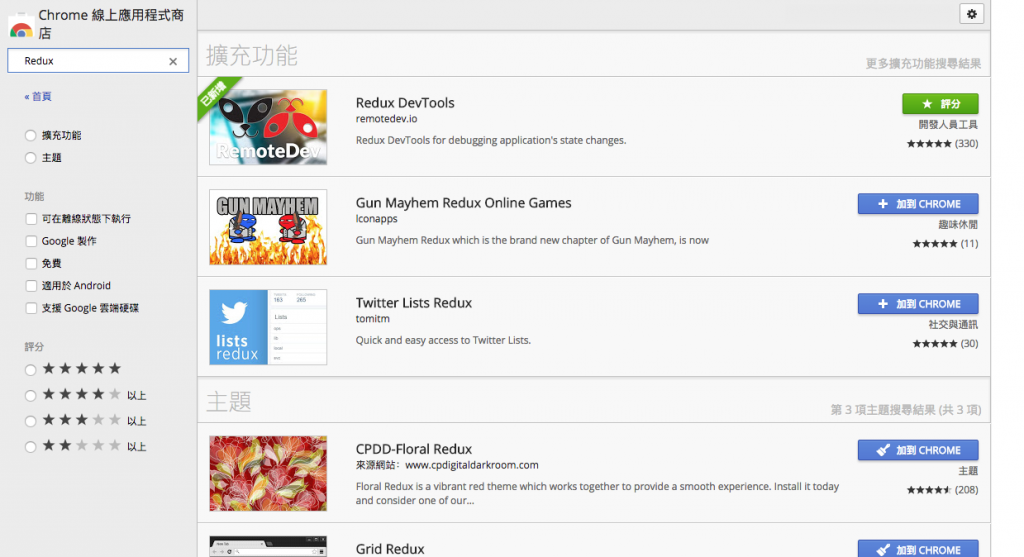Open Twitter Lists Redux title
This screenshot has width=1024, height=557.
click(413, 302)
